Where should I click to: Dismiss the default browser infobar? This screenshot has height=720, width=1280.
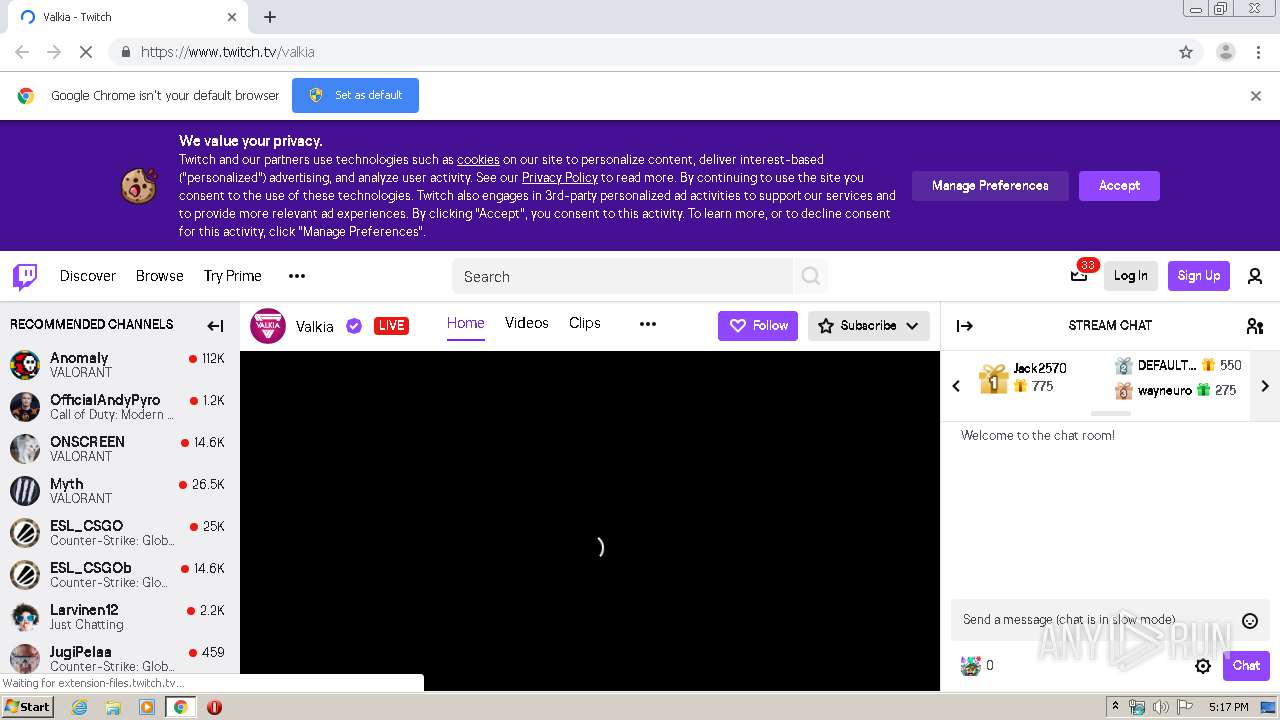click(1256, 96)
